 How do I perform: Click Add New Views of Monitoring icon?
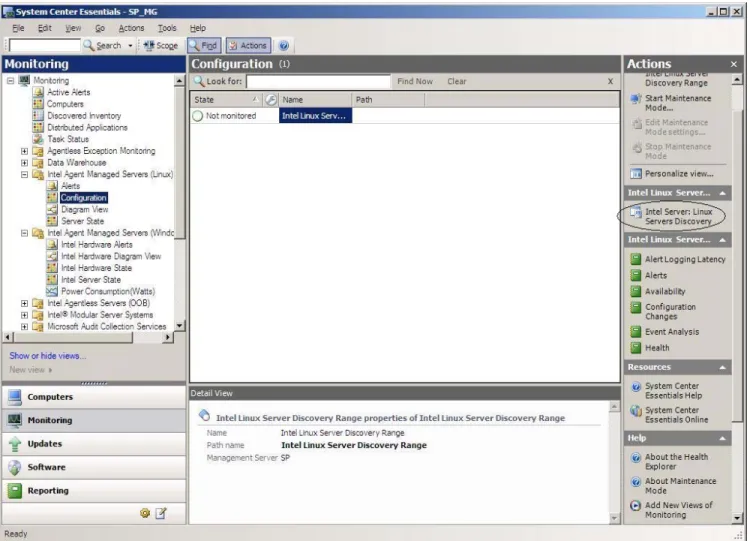click(x=636, y=506)
